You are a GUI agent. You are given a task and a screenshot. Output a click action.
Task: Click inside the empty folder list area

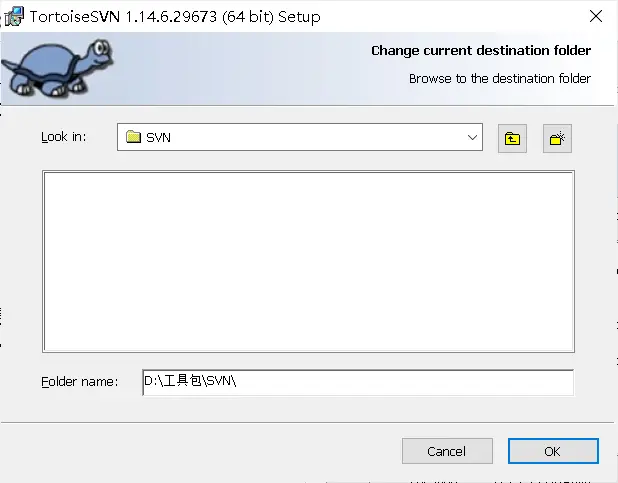point(308,261)
